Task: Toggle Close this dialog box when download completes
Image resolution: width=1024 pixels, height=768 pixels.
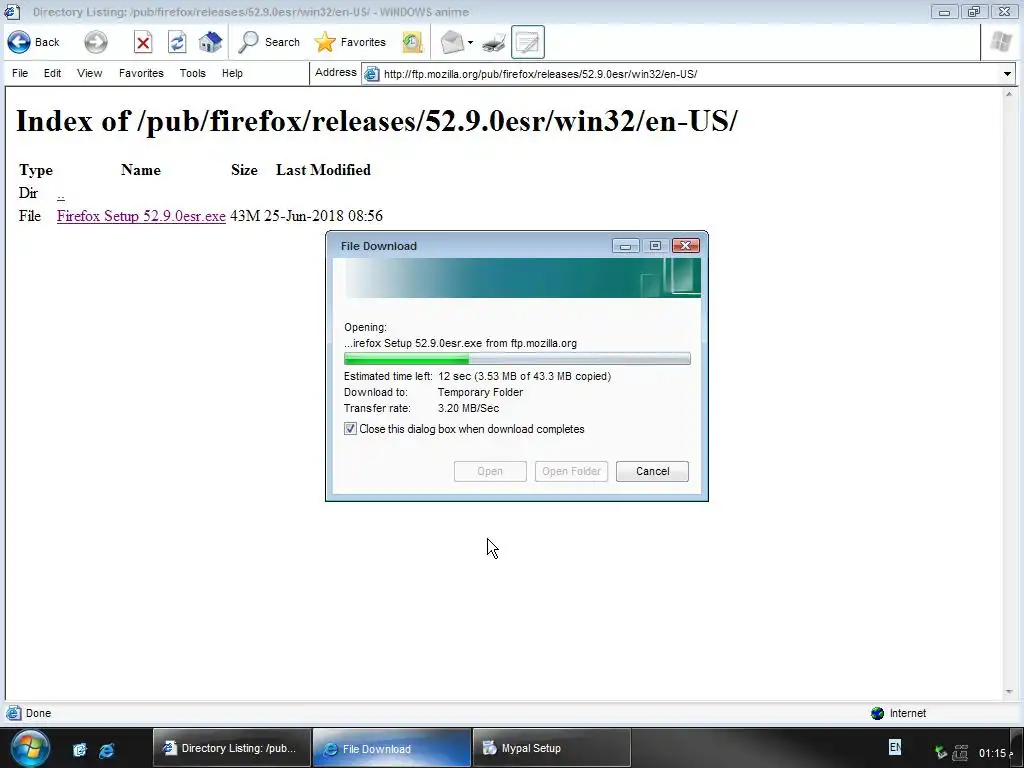Action: [x=350, y=429]
